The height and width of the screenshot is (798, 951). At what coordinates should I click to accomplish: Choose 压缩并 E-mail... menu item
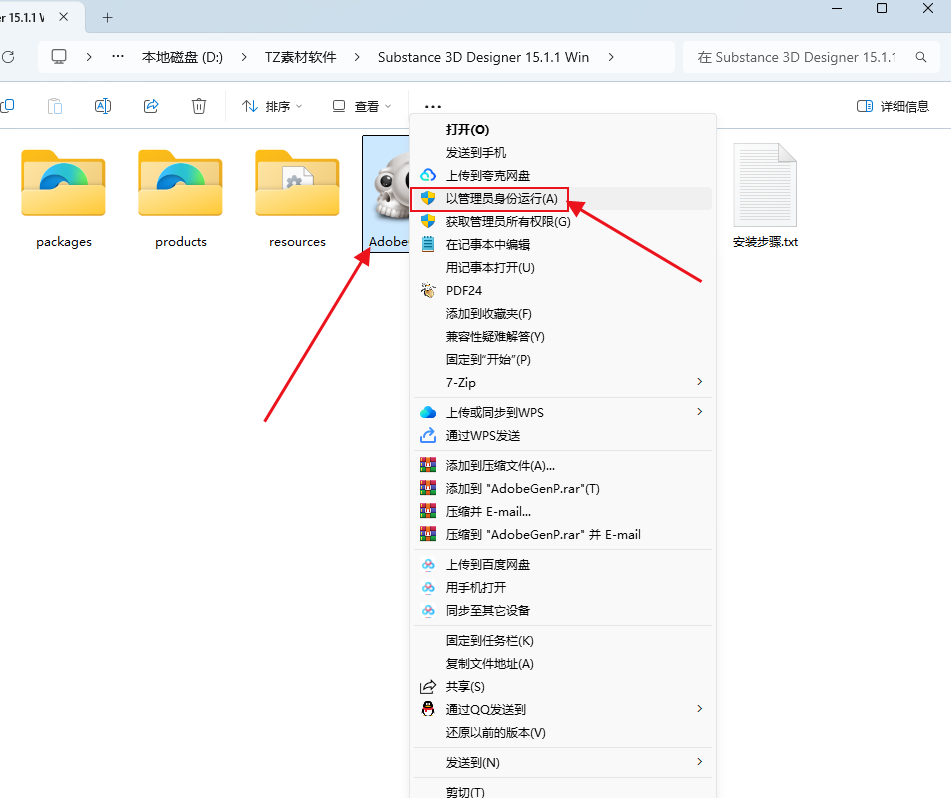[563, 512]
